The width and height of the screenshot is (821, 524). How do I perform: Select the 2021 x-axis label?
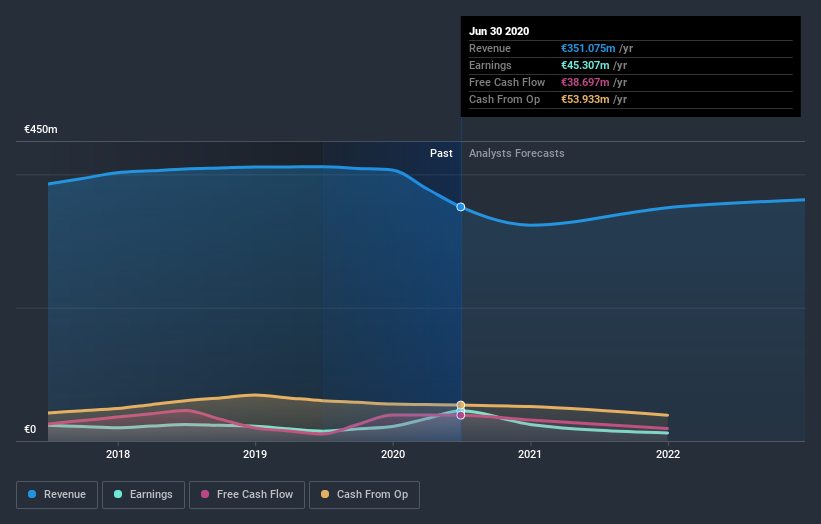[x=530, y=454]
